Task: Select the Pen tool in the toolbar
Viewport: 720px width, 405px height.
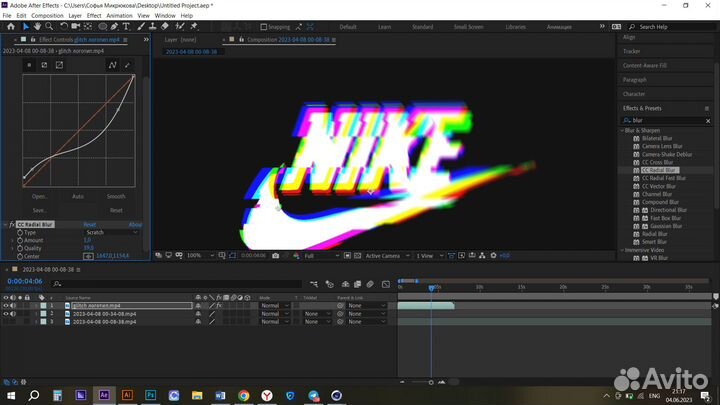Action: [x=114, y=27]
